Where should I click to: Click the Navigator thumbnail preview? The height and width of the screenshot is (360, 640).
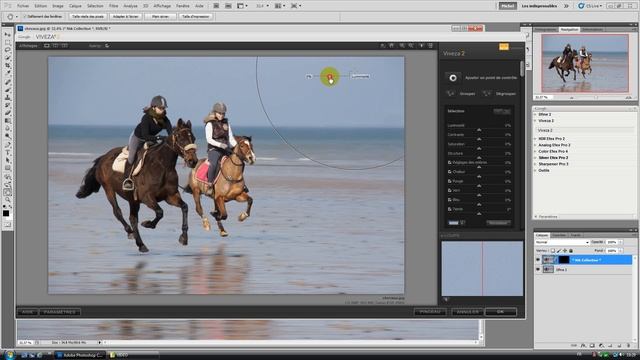[x=585, y=63]
